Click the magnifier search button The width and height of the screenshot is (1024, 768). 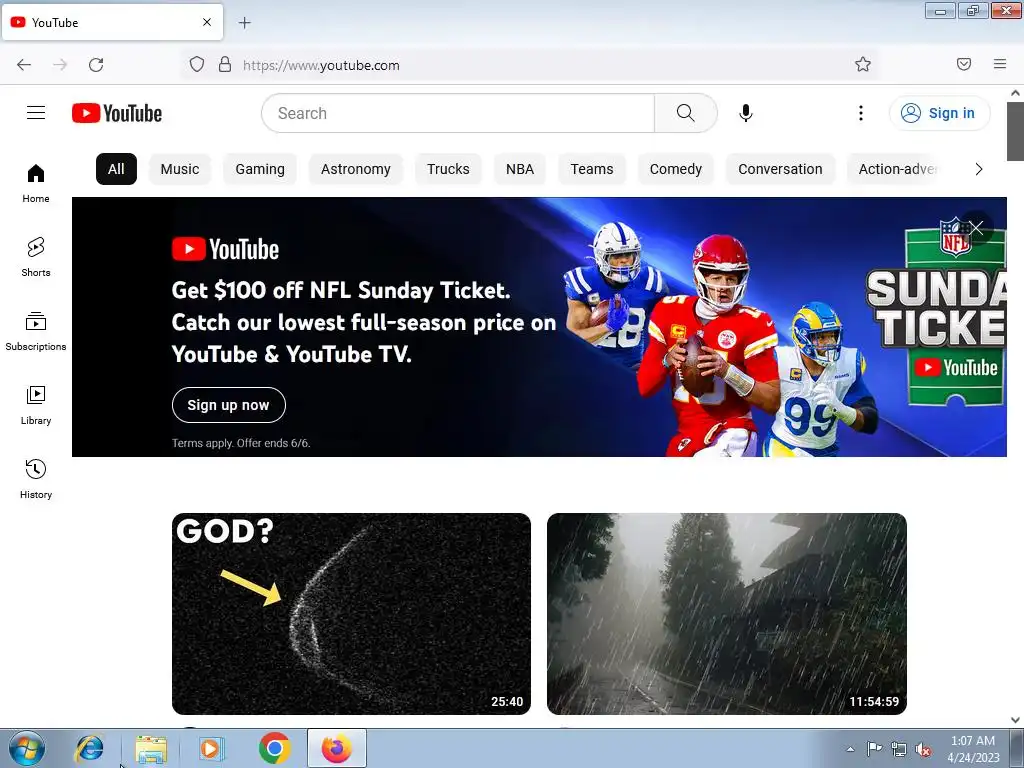coord(686,113)
